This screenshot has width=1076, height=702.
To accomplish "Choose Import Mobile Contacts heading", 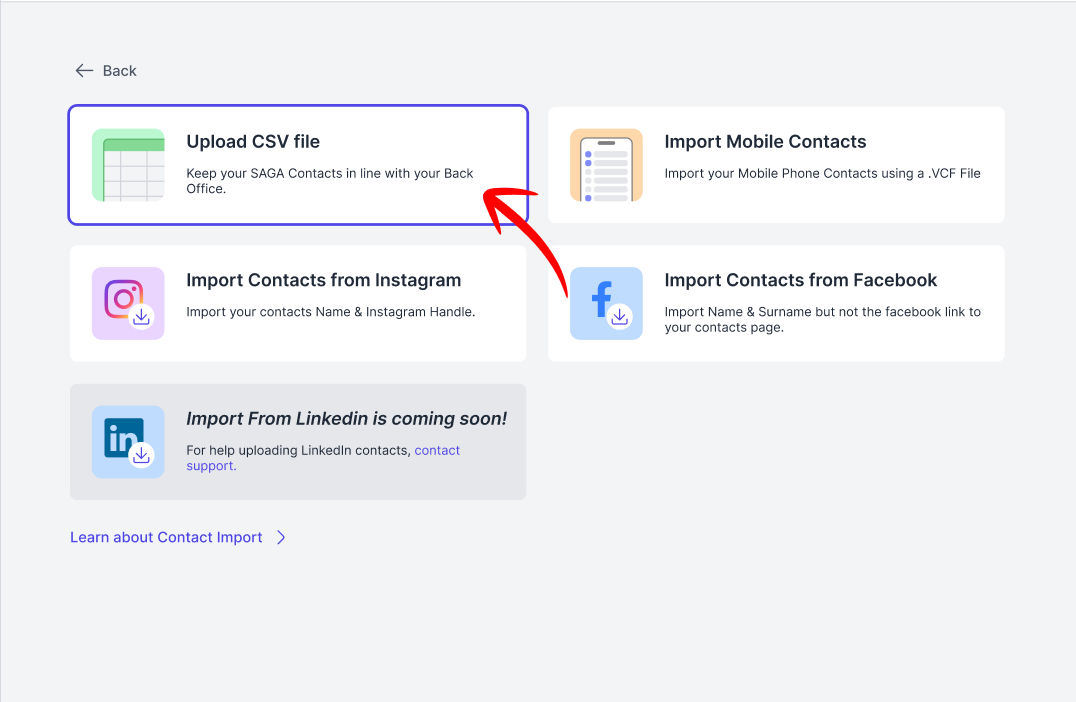I will coord(765,141).
